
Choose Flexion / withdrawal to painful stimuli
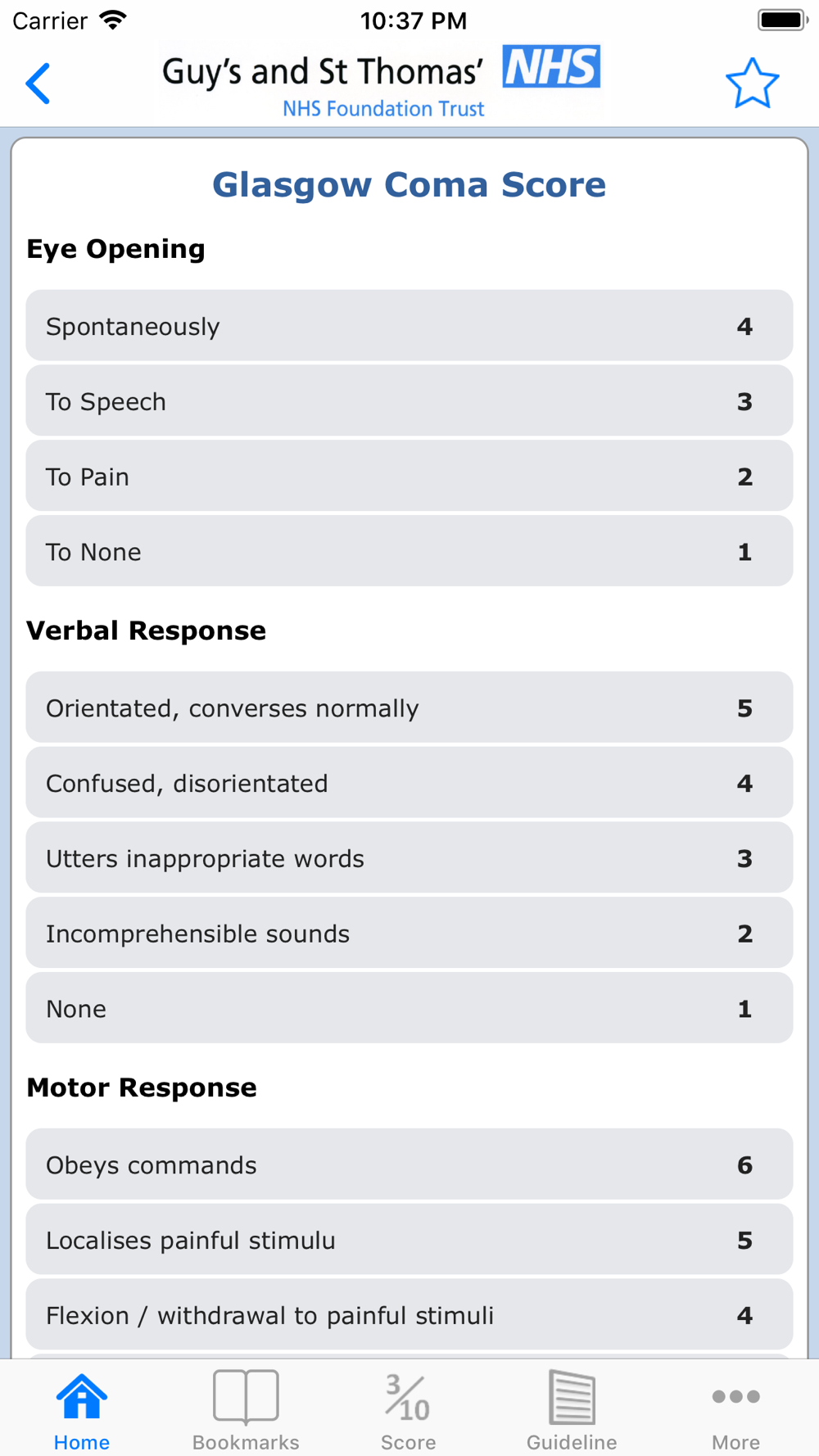[x=409, y=1315]
